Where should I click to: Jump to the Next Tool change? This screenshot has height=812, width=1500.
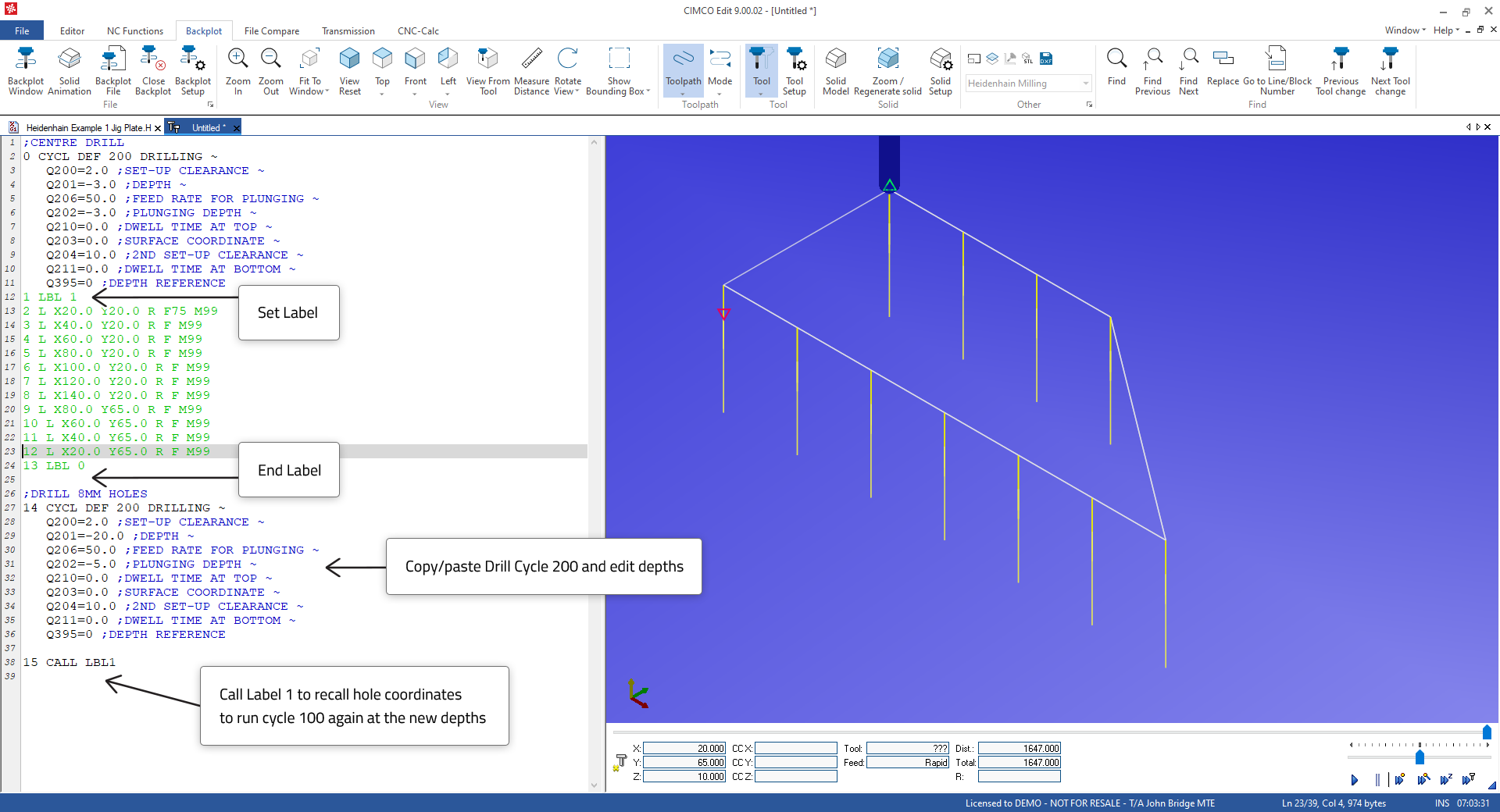point(1390,71)
